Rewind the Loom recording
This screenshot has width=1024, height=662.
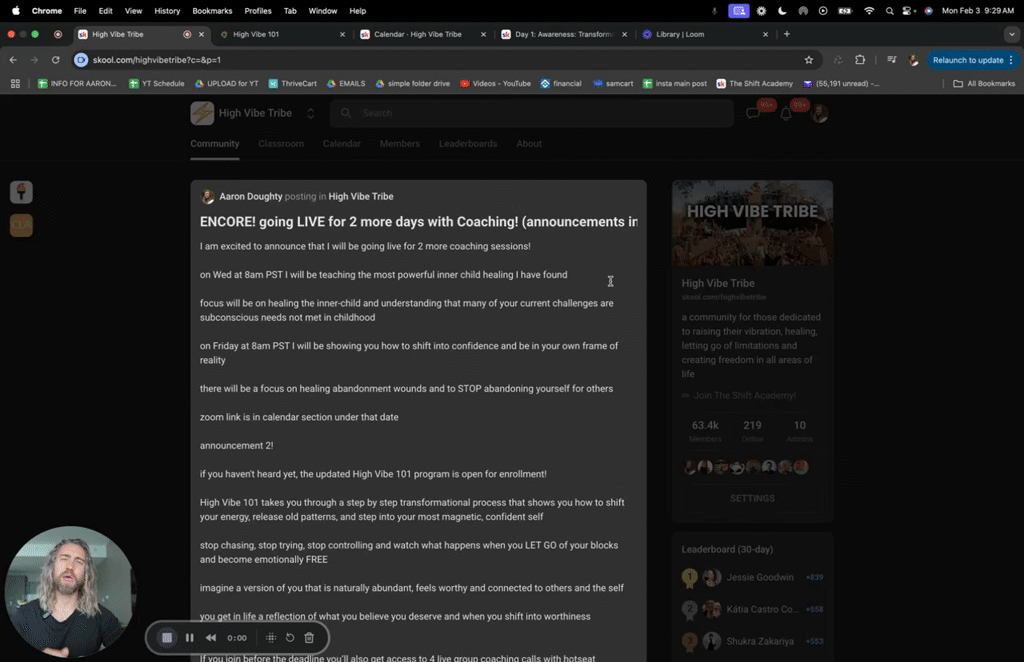(211, 638)
